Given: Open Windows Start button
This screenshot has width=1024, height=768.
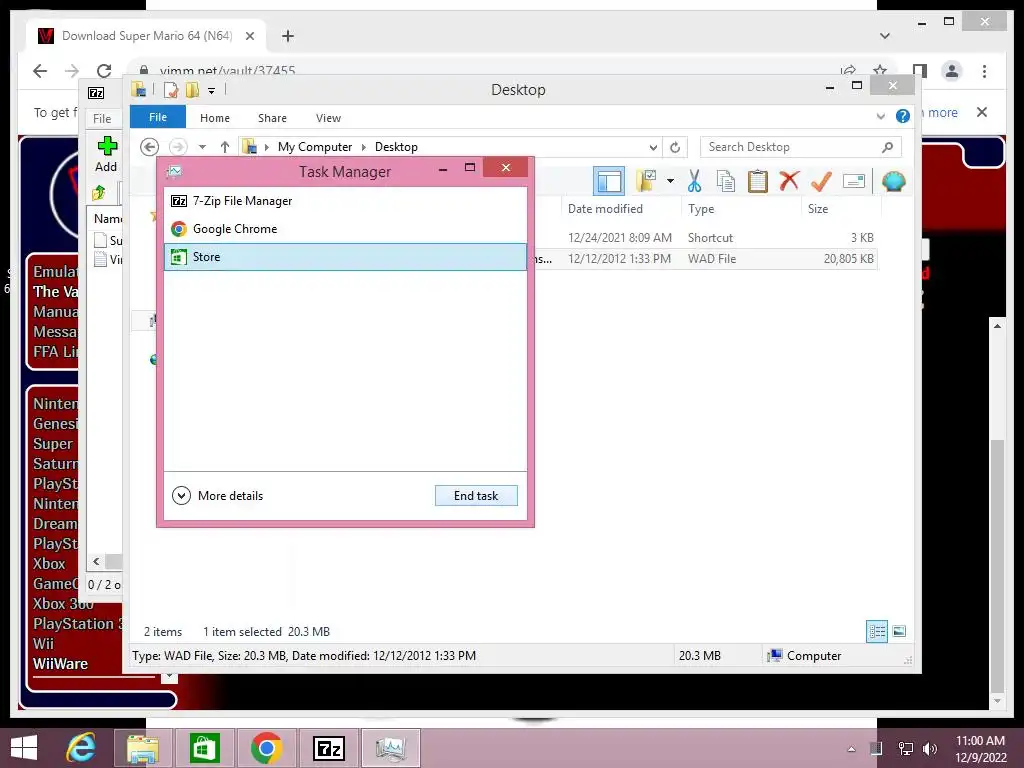Looking at the screenshot, I should (x=24, y=748).
